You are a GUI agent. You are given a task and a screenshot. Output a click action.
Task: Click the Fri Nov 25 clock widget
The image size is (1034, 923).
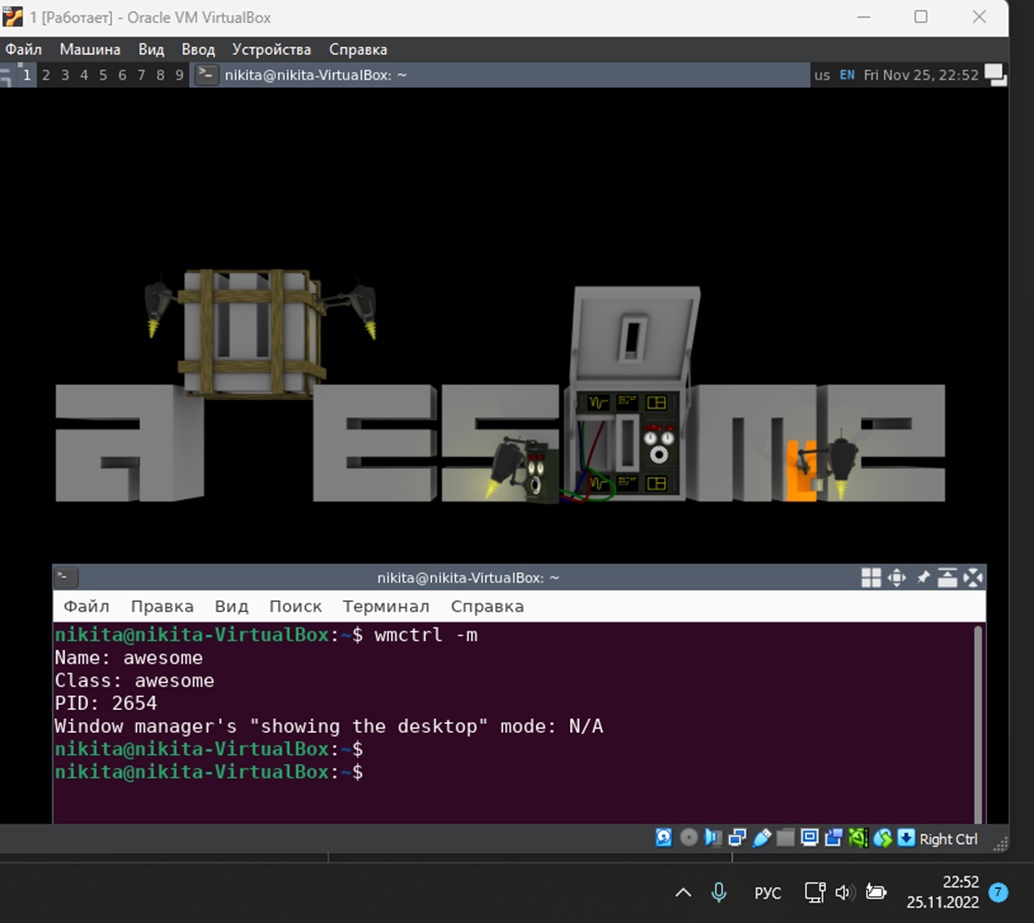[x=921, y=75]
